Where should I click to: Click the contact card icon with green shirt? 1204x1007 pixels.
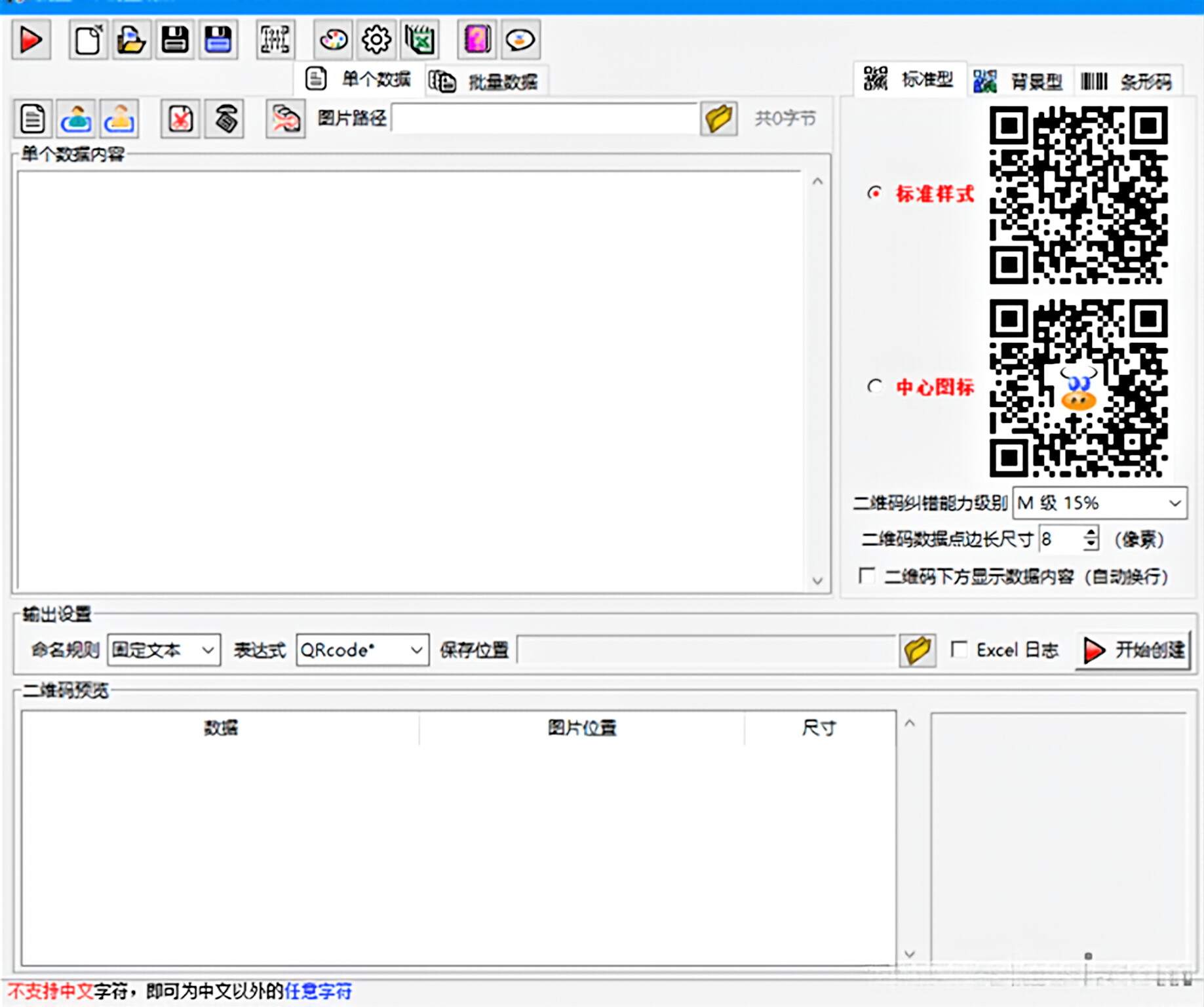76,119
